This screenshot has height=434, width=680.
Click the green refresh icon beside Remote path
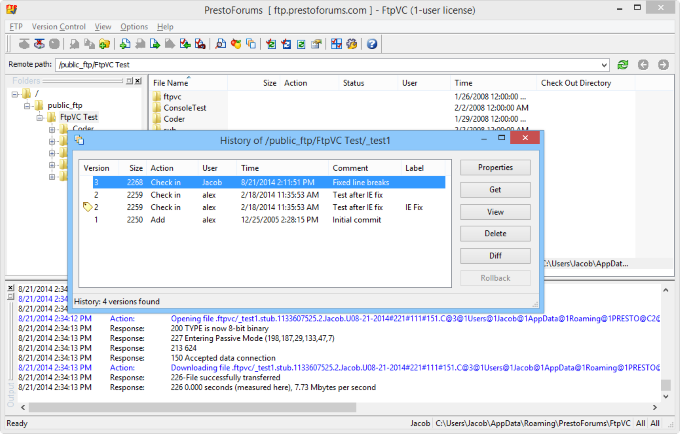tap(623, 65)
